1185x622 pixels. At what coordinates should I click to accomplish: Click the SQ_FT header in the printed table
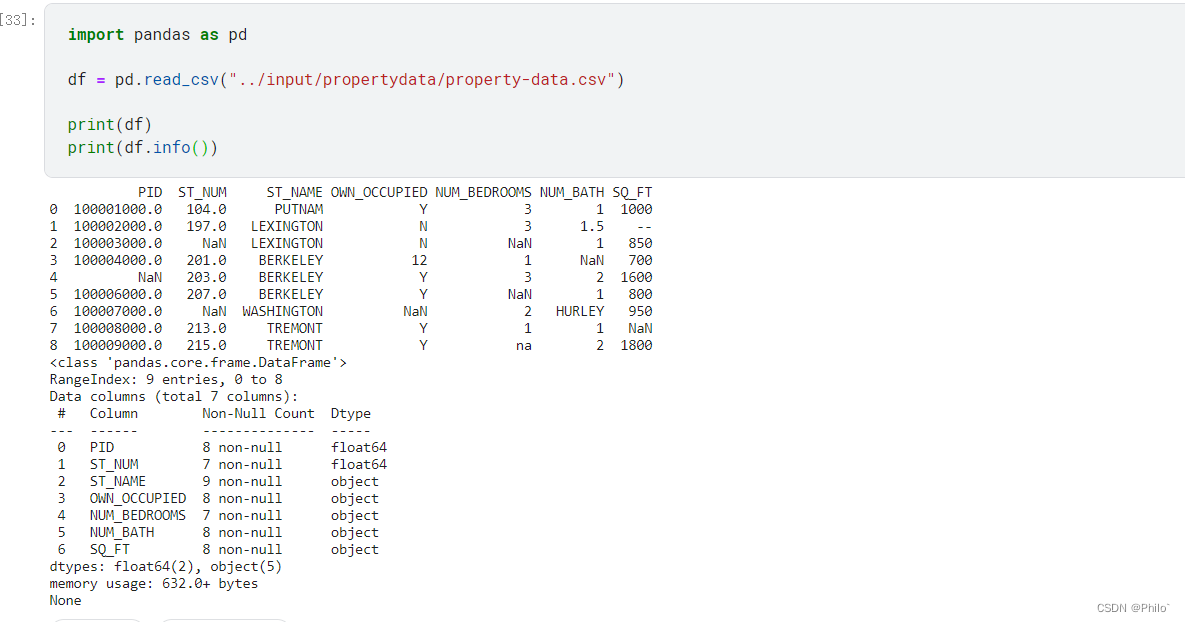point(632,193)
